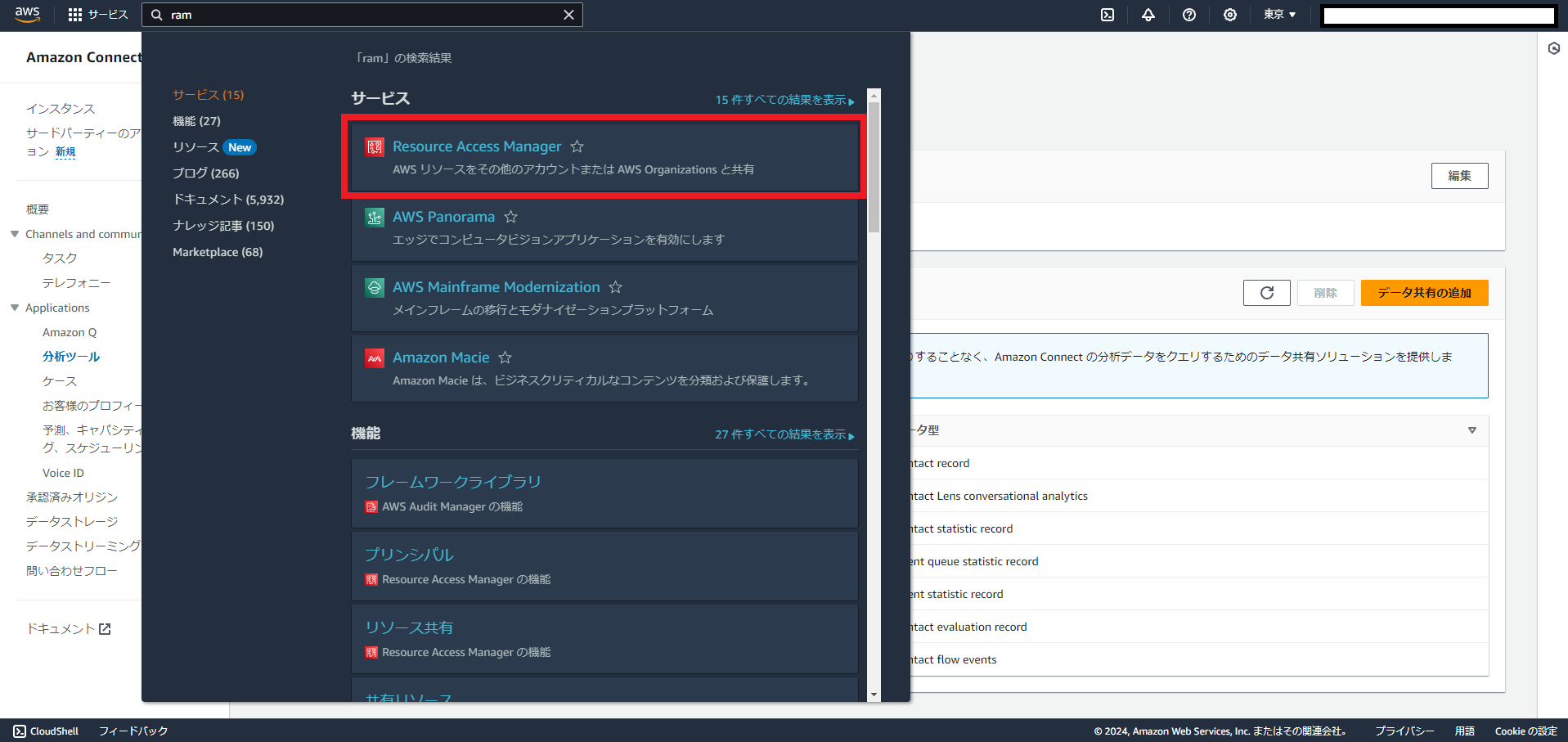Open the right side panel toggle icon
The height and width of the screenshot is (742, 1568).
[1554, 49]
